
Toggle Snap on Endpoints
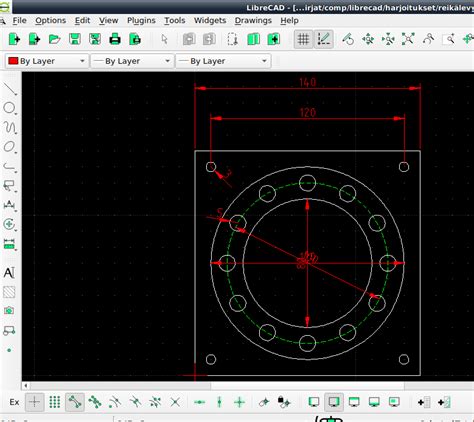(75, 402)
